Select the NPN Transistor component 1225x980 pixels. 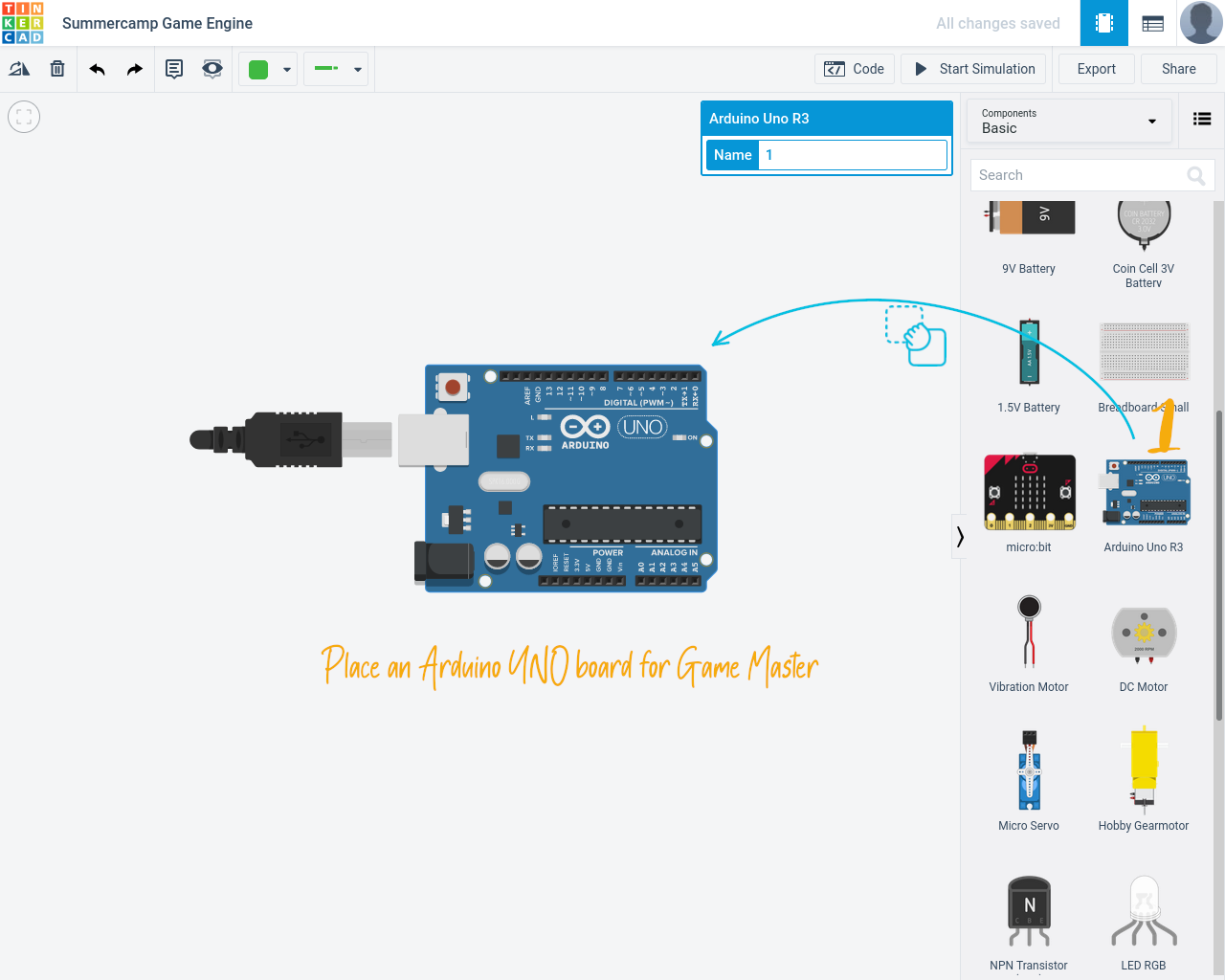click(1029, 923)
